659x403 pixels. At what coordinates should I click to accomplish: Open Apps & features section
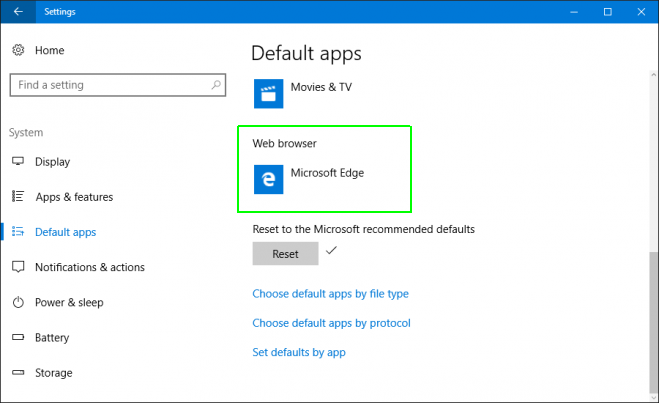tap(74, 197)
